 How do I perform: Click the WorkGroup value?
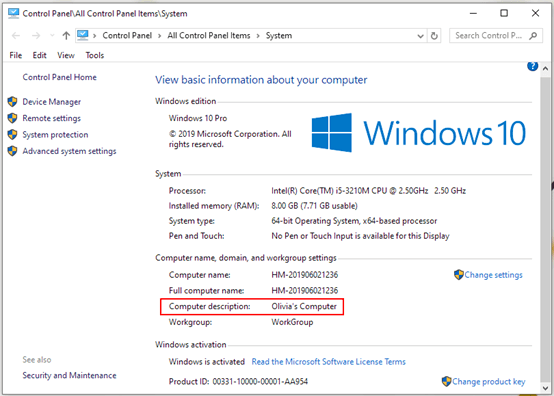click(x=292, y=322)
